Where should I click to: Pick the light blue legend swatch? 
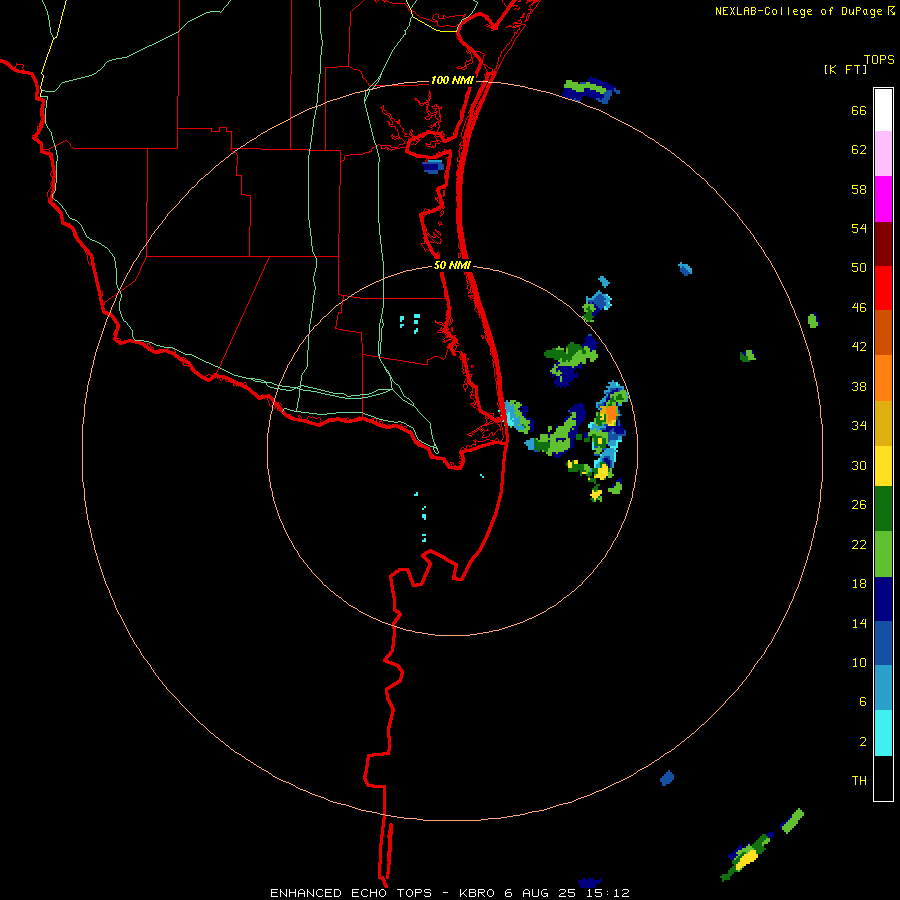click(x=883, y=688)
